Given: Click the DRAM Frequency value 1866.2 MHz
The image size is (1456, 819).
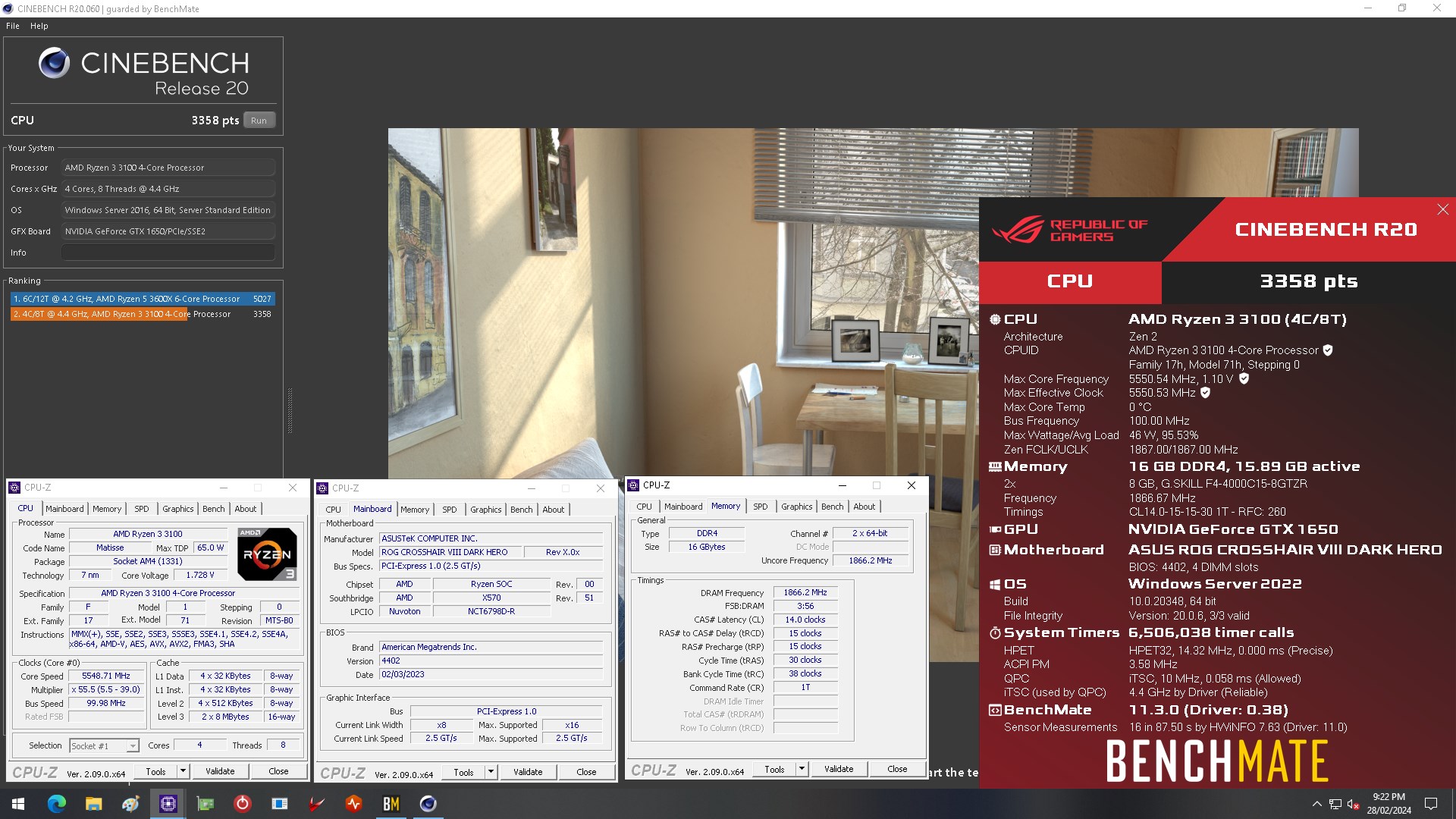Looking at the screenshot, I should click(x=805, y=593).
